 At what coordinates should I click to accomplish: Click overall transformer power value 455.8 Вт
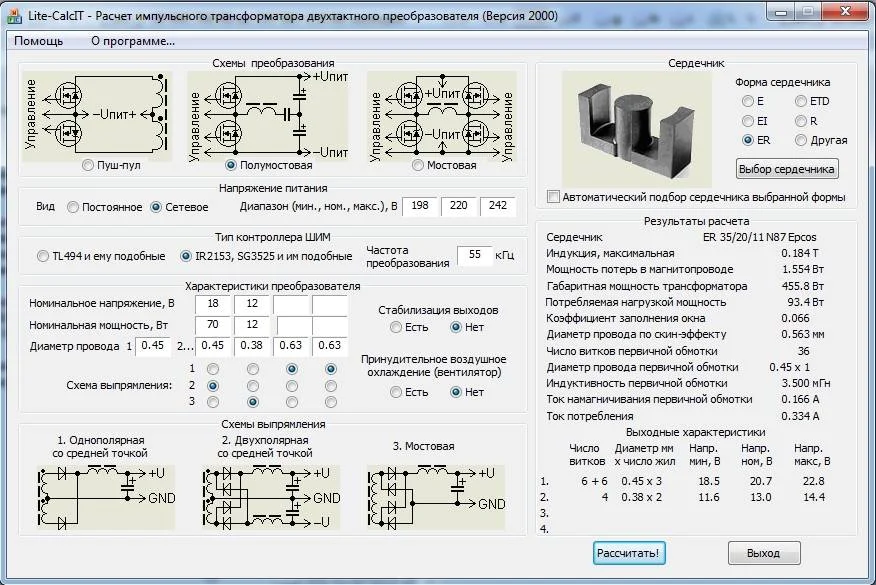pyautogui.click(x=803, y=287)
